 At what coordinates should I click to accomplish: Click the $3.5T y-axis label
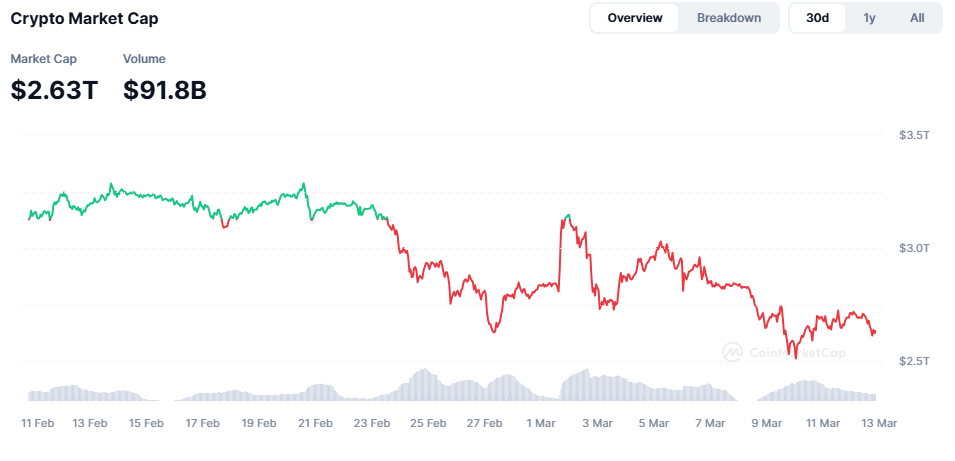coord(915,134)
